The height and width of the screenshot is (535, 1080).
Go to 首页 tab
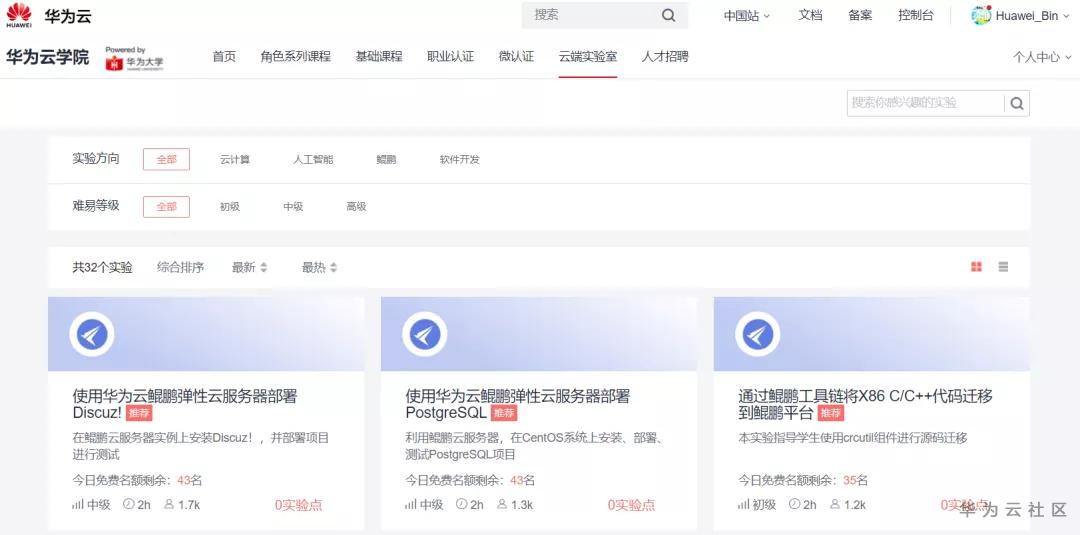(x=224, y=56)
